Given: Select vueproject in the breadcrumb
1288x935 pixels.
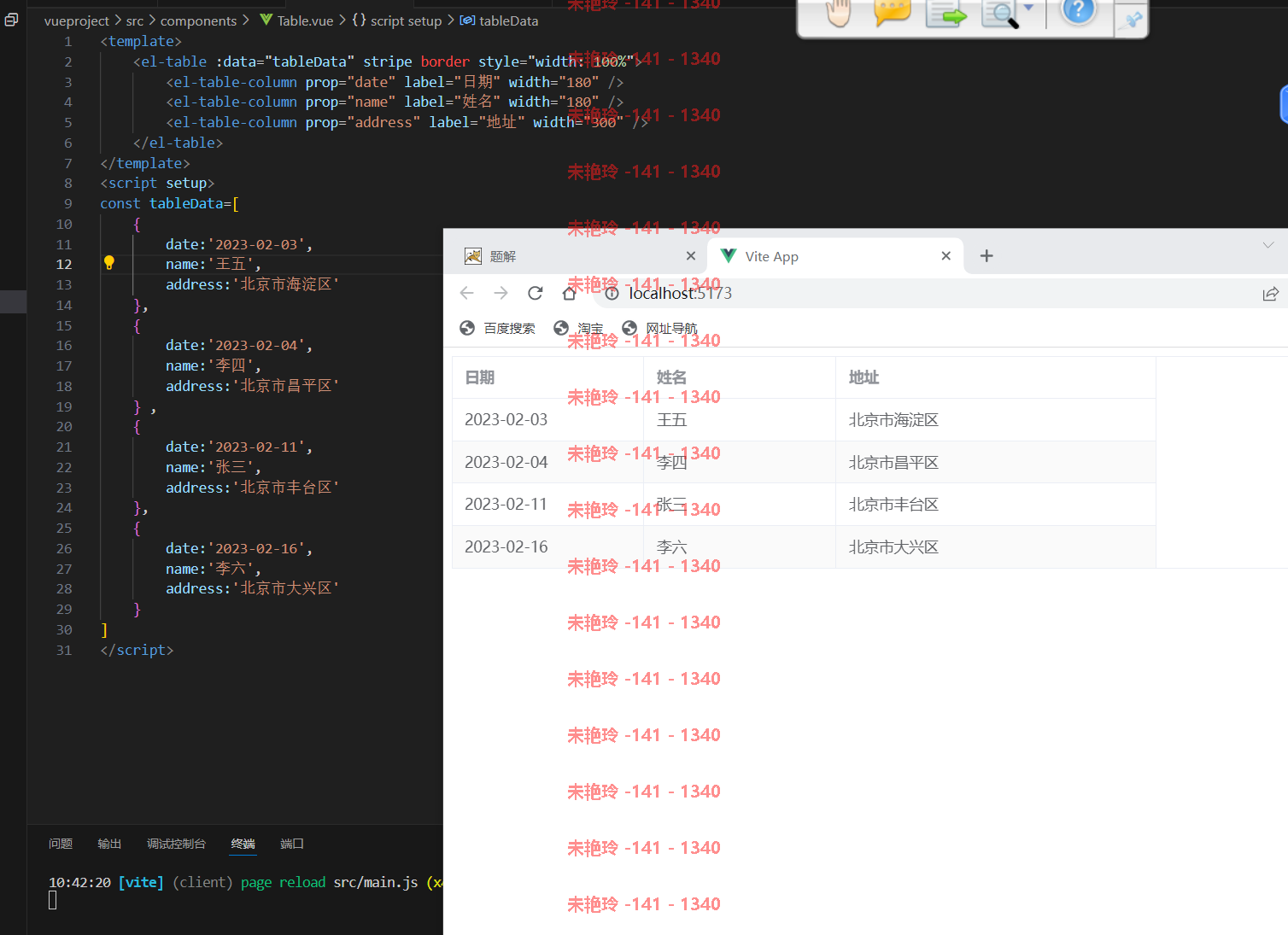Looking at the screenshot, I should tap(77, 20).
